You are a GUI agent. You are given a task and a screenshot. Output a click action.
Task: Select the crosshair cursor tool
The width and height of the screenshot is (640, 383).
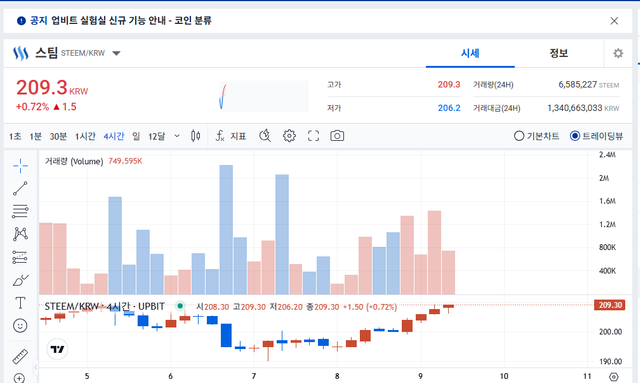coord(20,165)
